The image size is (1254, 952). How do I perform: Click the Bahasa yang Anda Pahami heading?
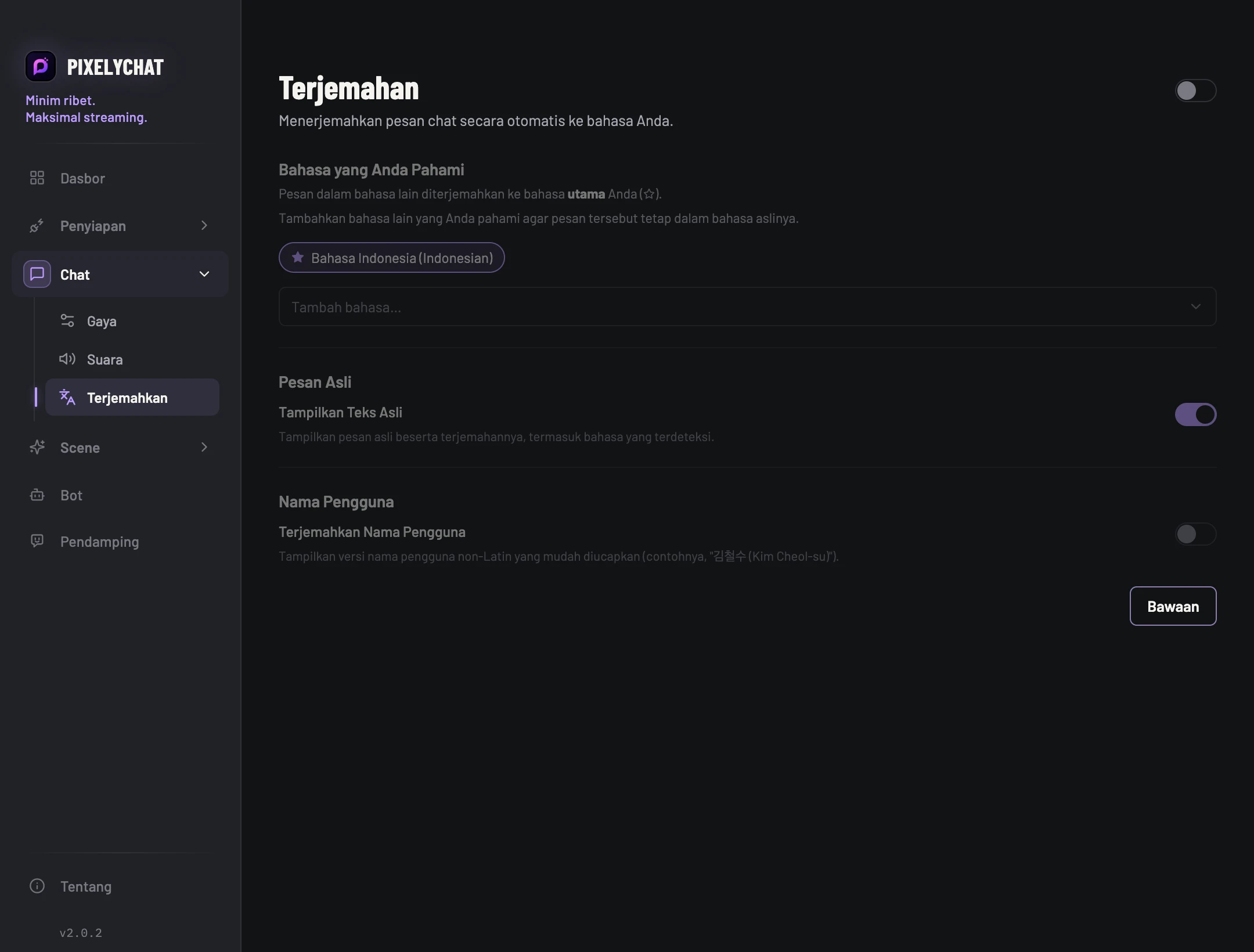click(x=372, y=170)
